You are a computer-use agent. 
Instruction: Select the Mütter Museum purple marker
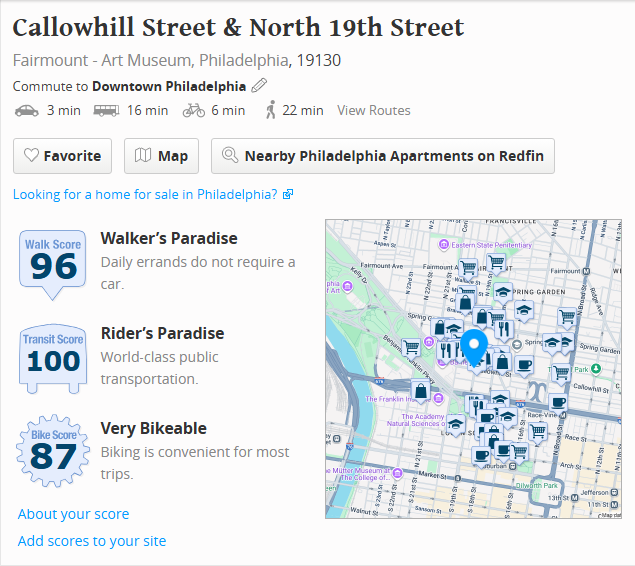tap(398, 472)
